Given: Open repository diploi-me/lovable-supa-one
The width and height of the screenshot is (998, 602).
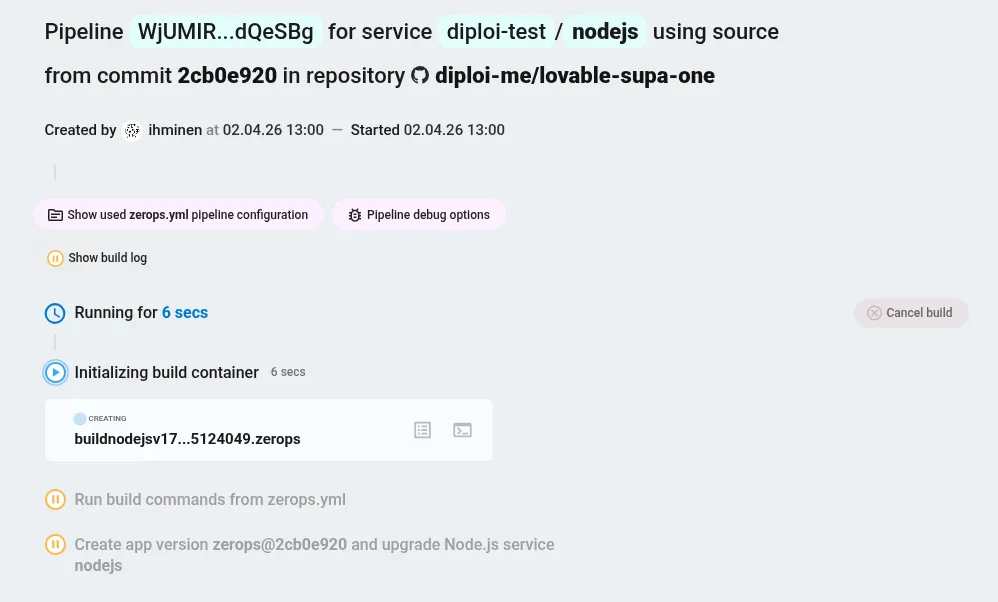Looking at the screenshot, I should coord(574,75).
